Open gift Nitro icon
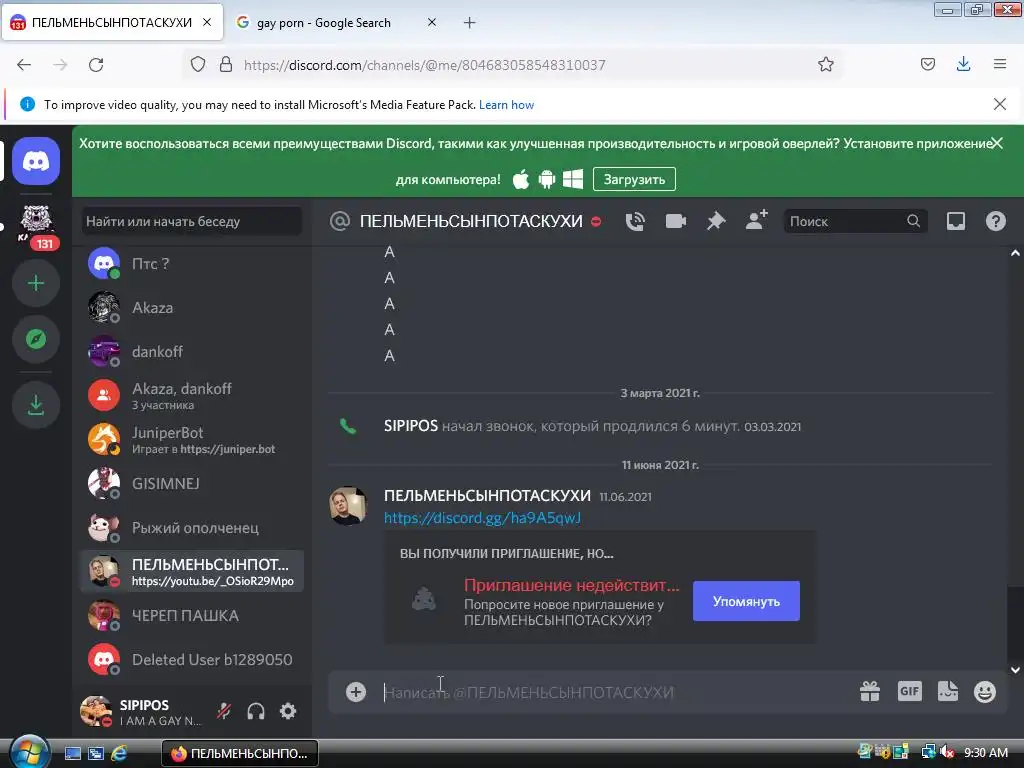Screen dimensions: 1024x768 pos(870,691)
